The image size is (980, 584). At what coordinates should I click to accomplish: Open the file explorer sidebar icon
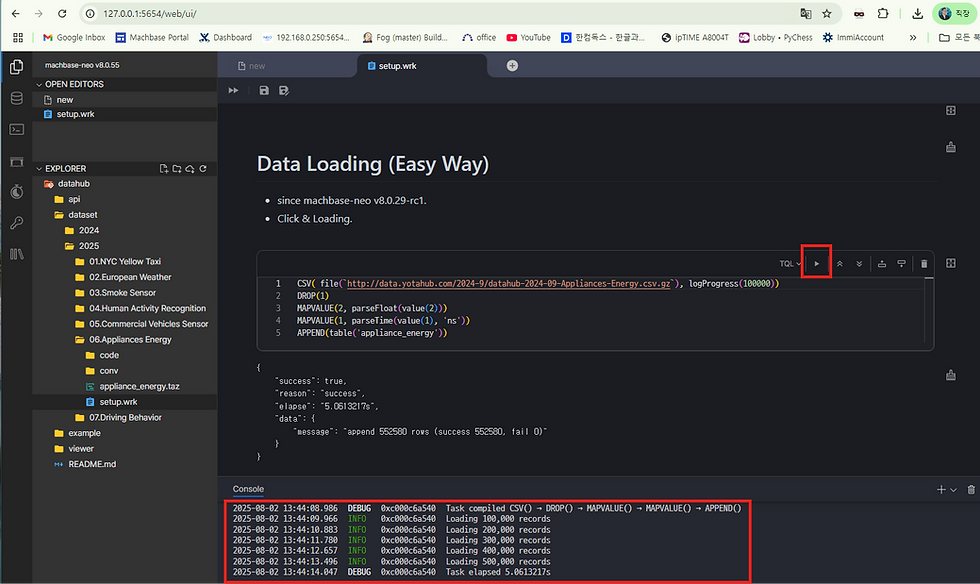[x=17, y=67]
